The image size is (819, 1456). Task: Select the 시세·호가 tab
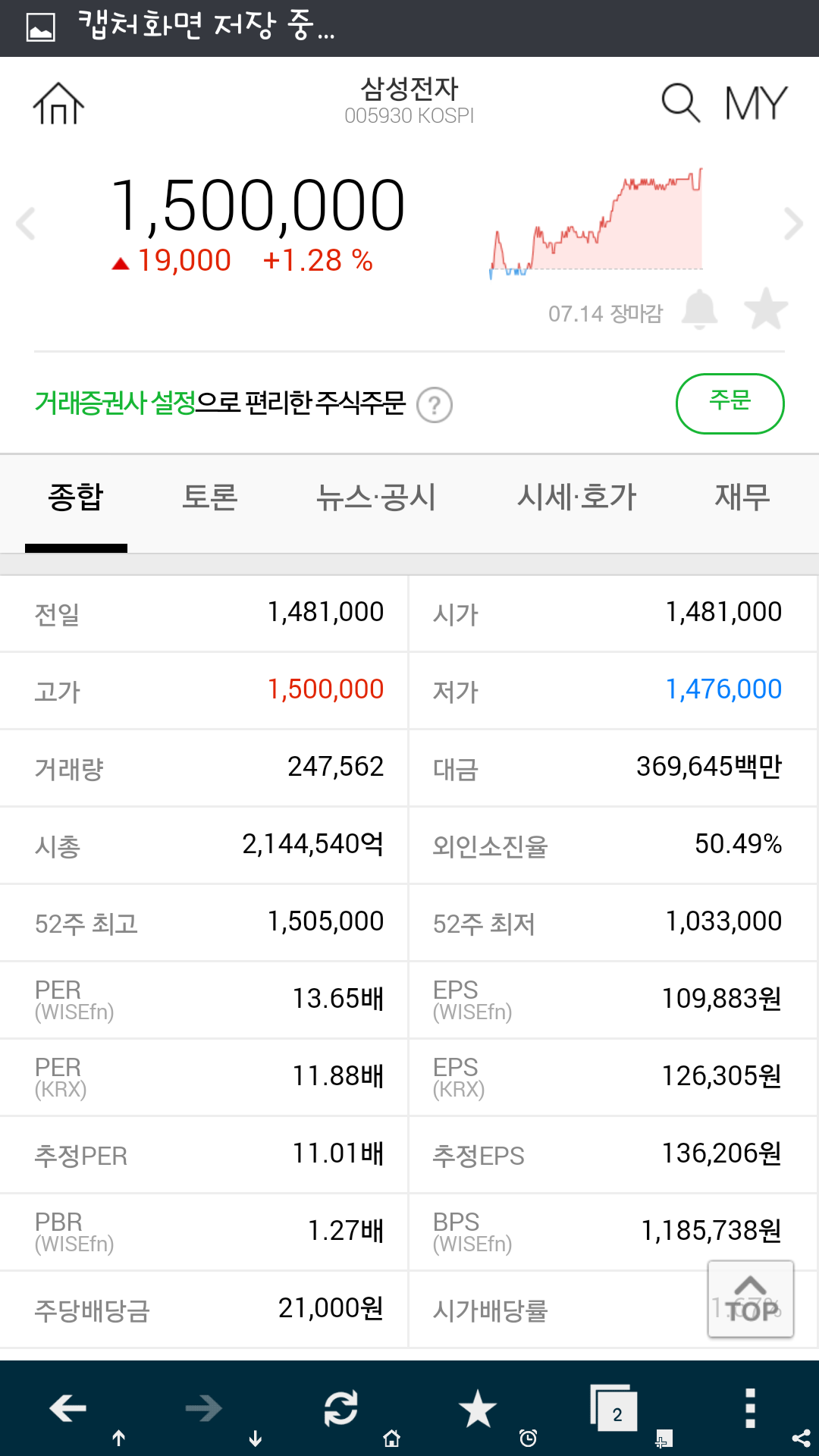[x=576, y=497]
